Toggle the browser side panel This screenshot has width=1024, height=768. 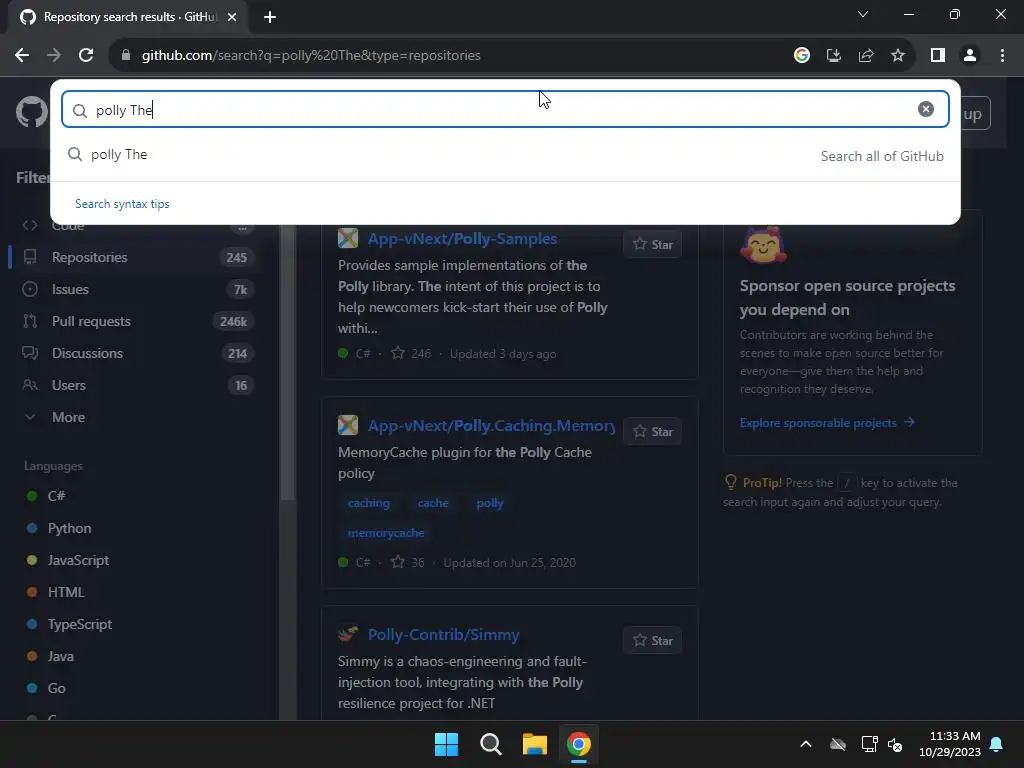coord(938,56)
